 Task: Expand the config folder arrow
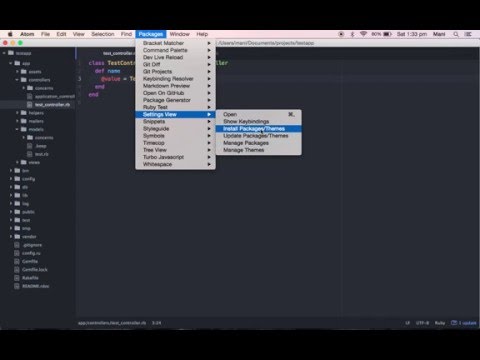[11, 179]
